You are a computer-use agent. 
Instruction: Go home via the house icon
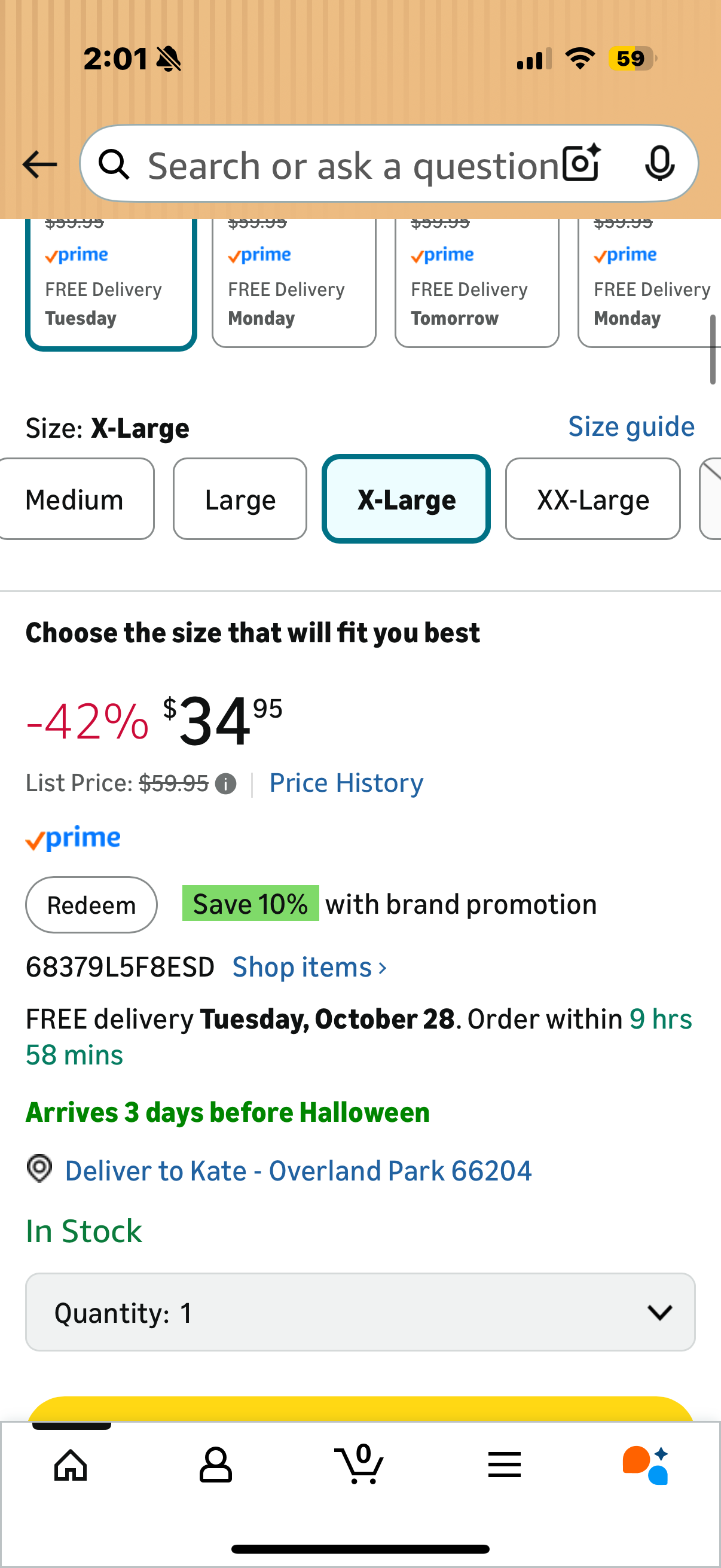point(69,1465)
